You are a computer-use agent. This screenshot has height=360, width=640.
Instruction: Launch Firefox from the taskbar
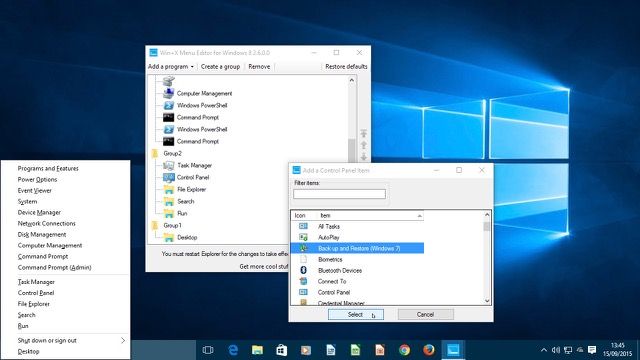click(x=429, y=350)
